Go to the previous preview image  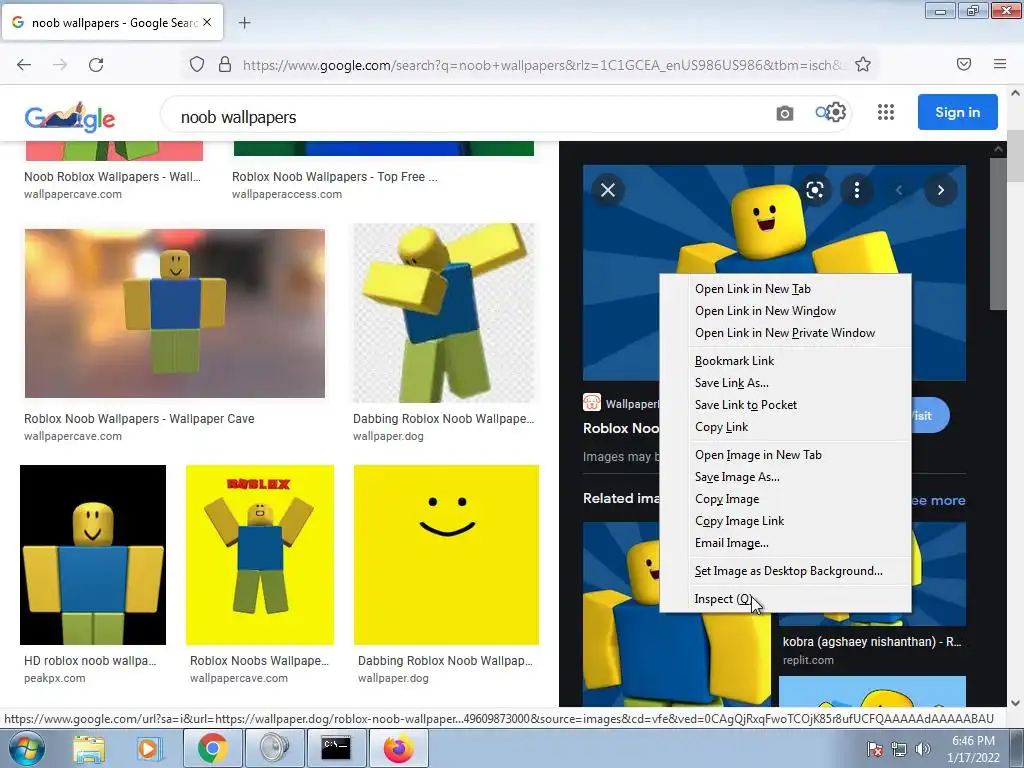(899, 190)
